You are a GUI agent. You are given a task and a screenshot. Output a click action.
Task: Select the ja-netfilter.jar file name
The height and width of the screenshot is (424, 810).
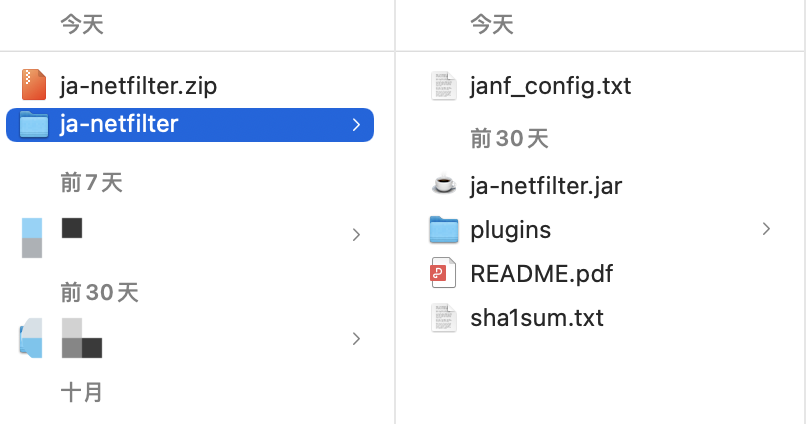[546, 186]
